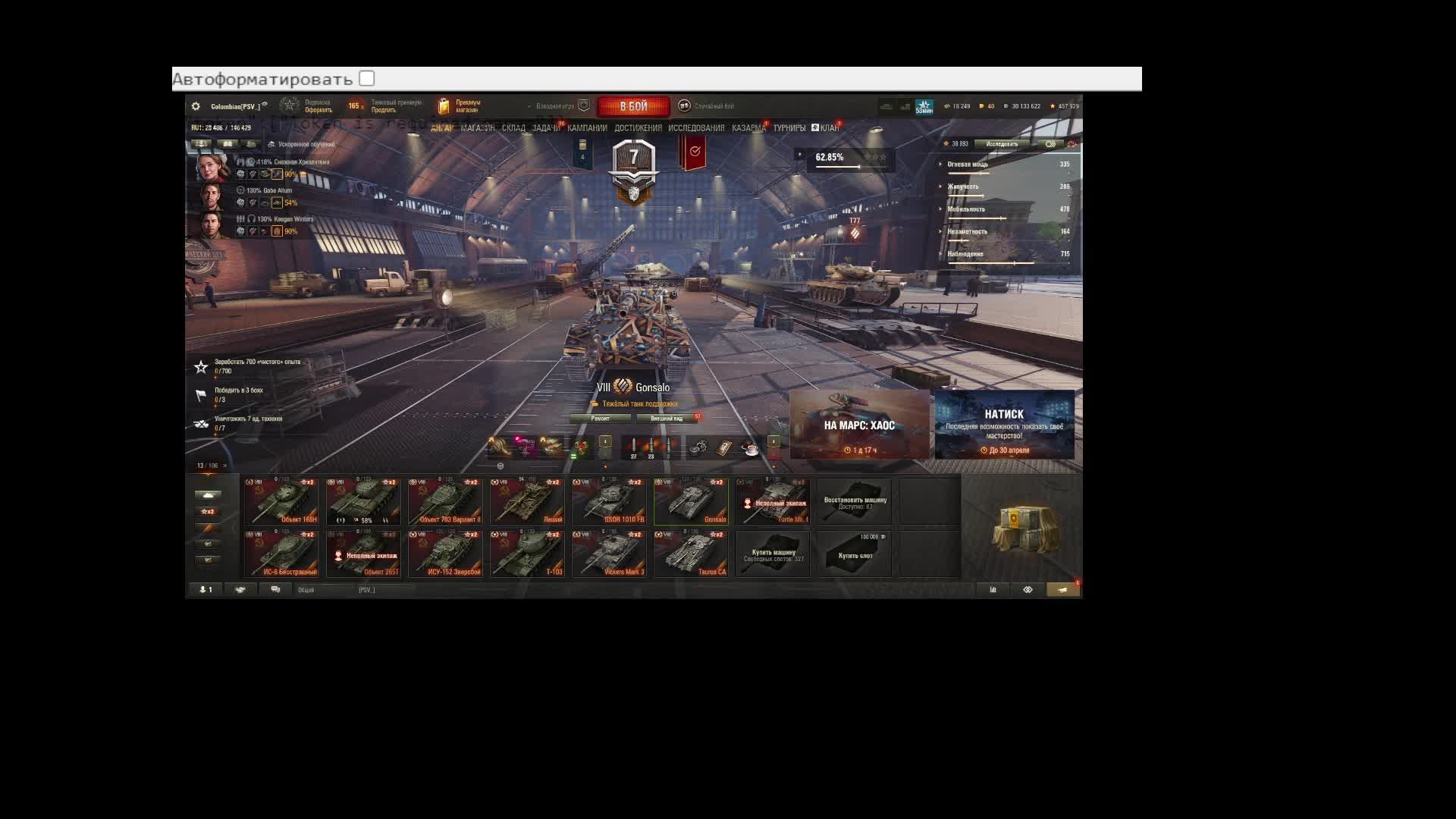The width and height of the screenshot is (1456, 819).
Task: Open the game settings gear icon
Action: click(x=196, y=106)
